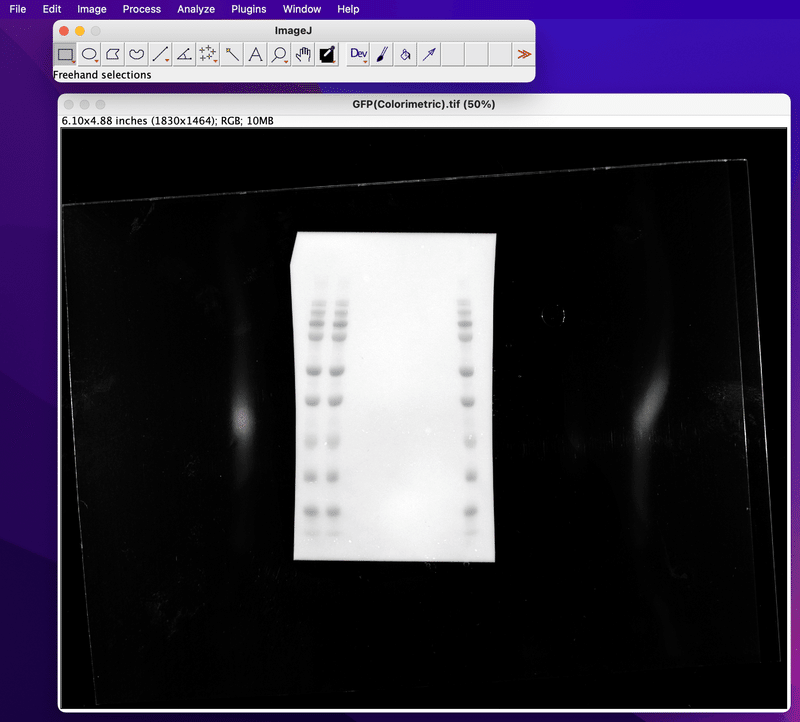This screenshot has width=800, height=722.
Task: Select the Polygon selection tool
Action: tap(113, 54)
